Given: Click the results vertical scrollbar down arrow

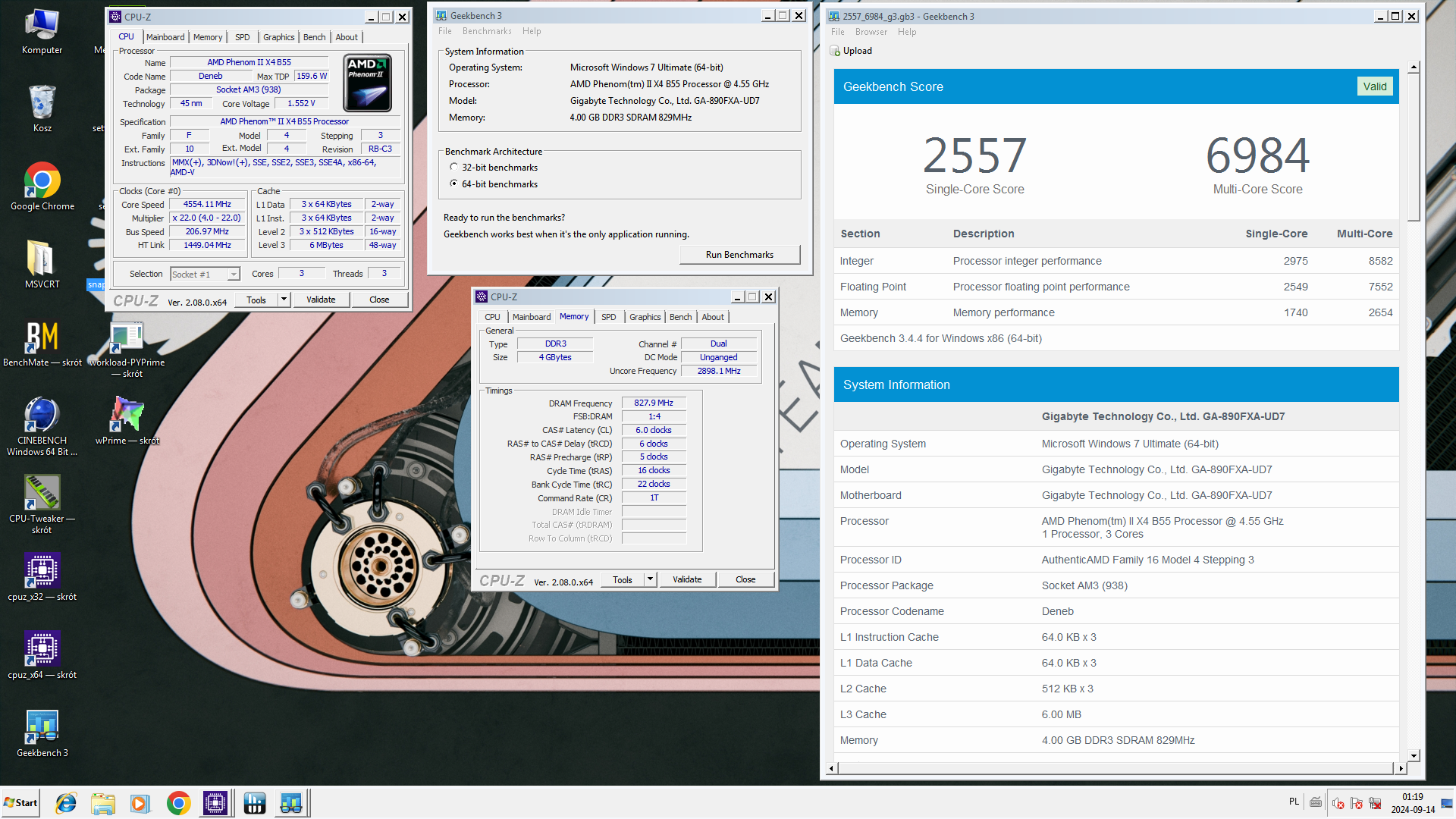Looking at the screenshot, I should (1414, 755).
